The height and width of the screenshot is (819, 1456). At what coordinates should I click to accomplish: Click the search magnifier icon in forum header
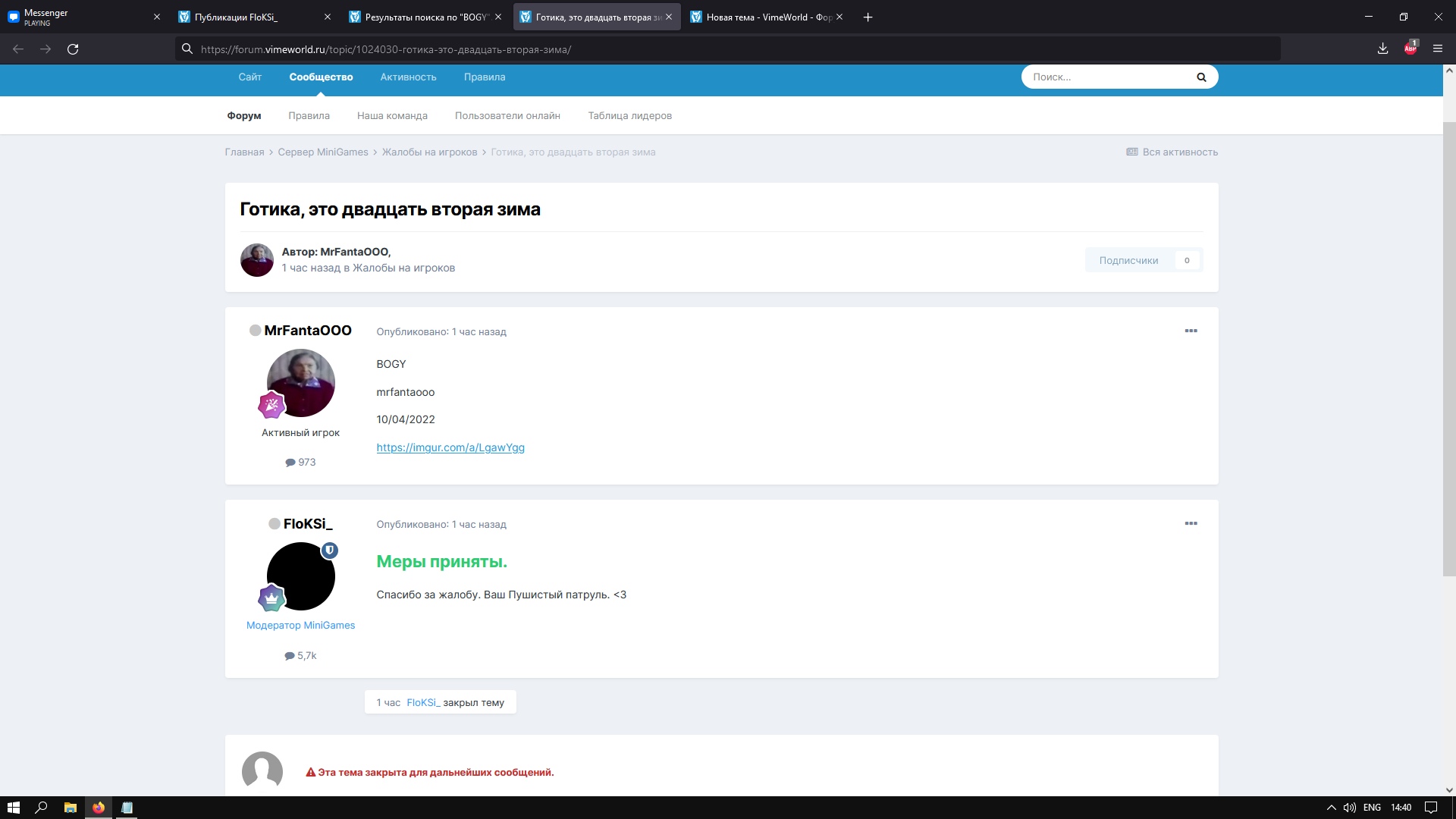tap(1201, 77)
